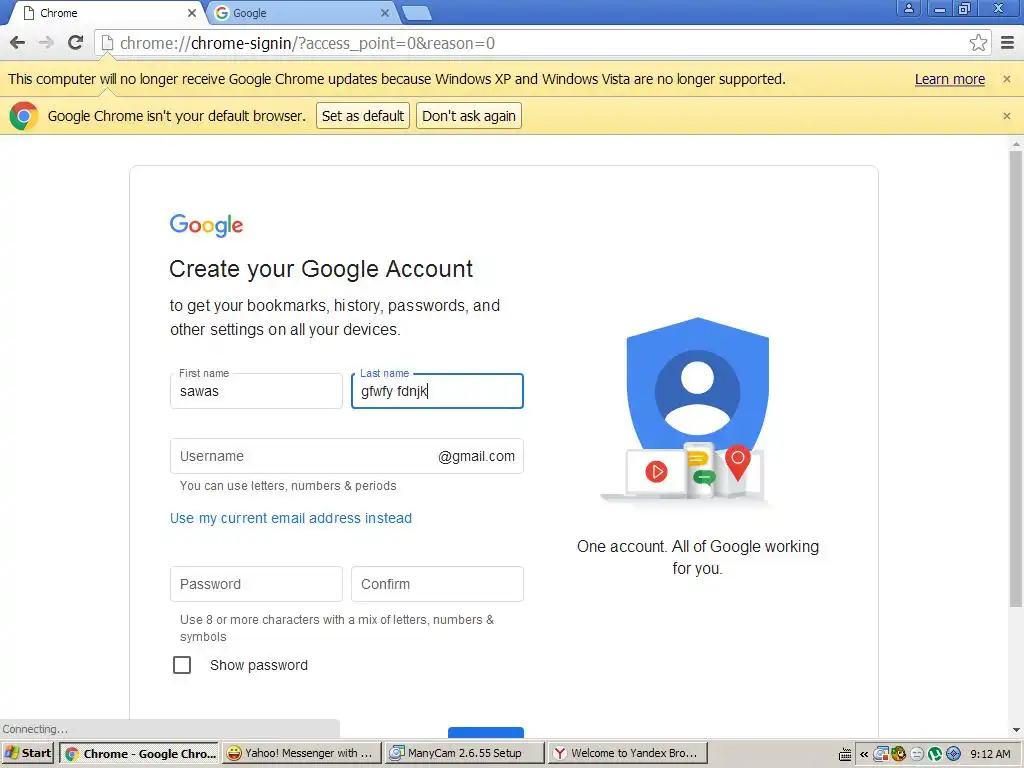Viewport: 1024px width, 768px height.
Task: Bookmark this page with the star icon
Action: point(978,43)
